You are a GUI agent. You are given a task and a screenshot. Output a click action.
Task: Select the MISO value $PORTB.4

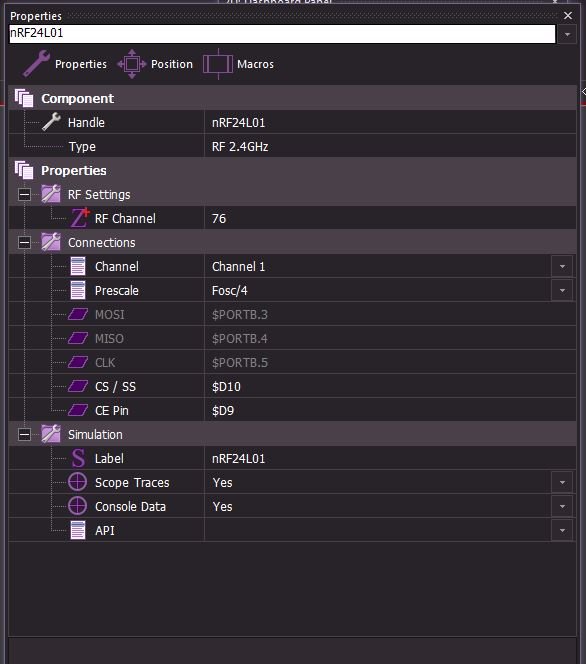click(240, 338)
